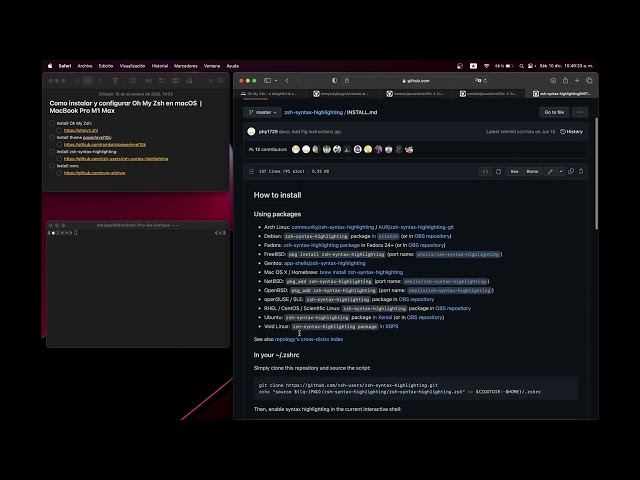640x480 pixels.
Task: Open Wi-Fi menu bar icon
Action: tap(487, 66)
